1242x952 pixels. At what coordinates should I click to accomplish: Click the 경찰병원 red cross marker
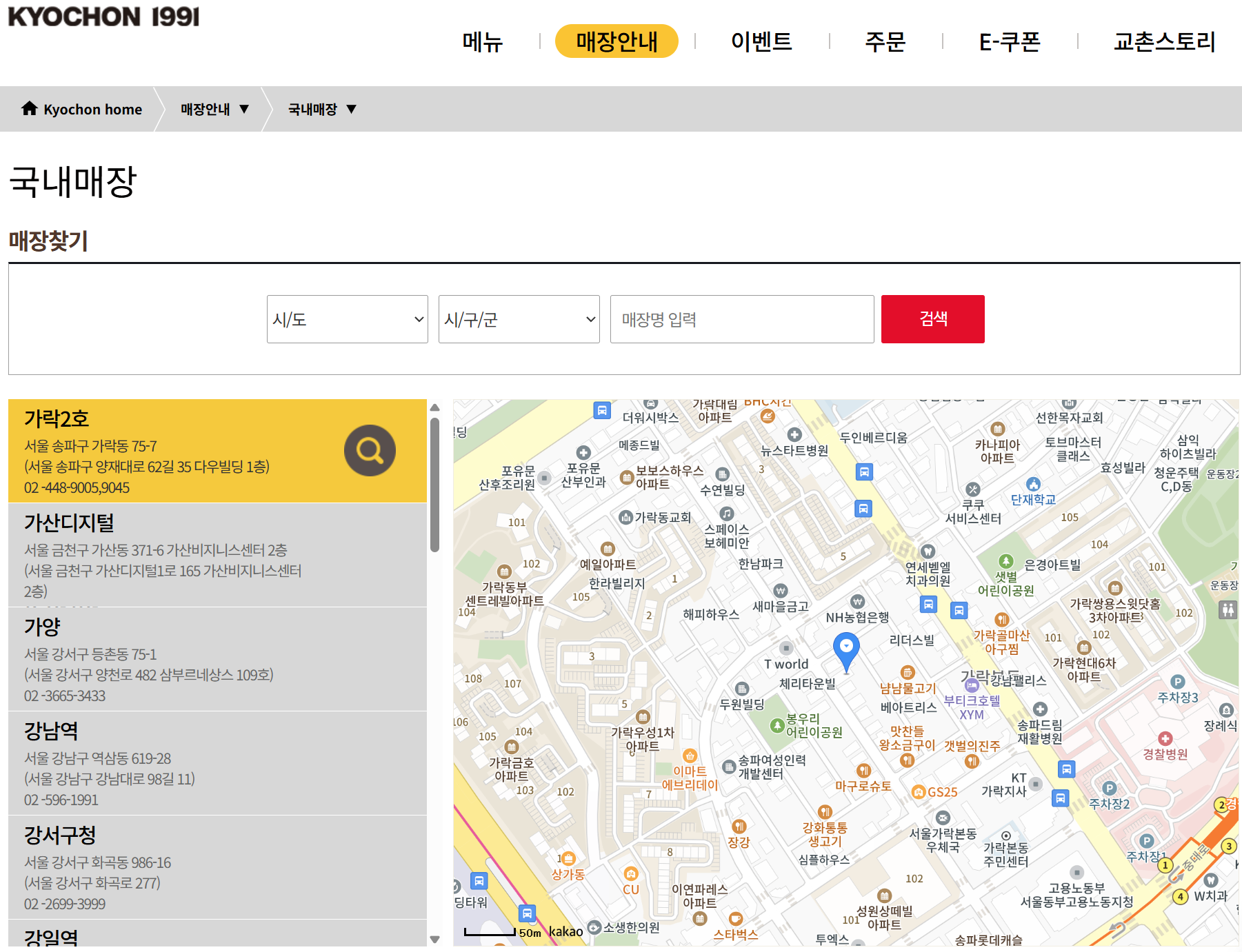pyautogui.click(x=1165, y=738)
